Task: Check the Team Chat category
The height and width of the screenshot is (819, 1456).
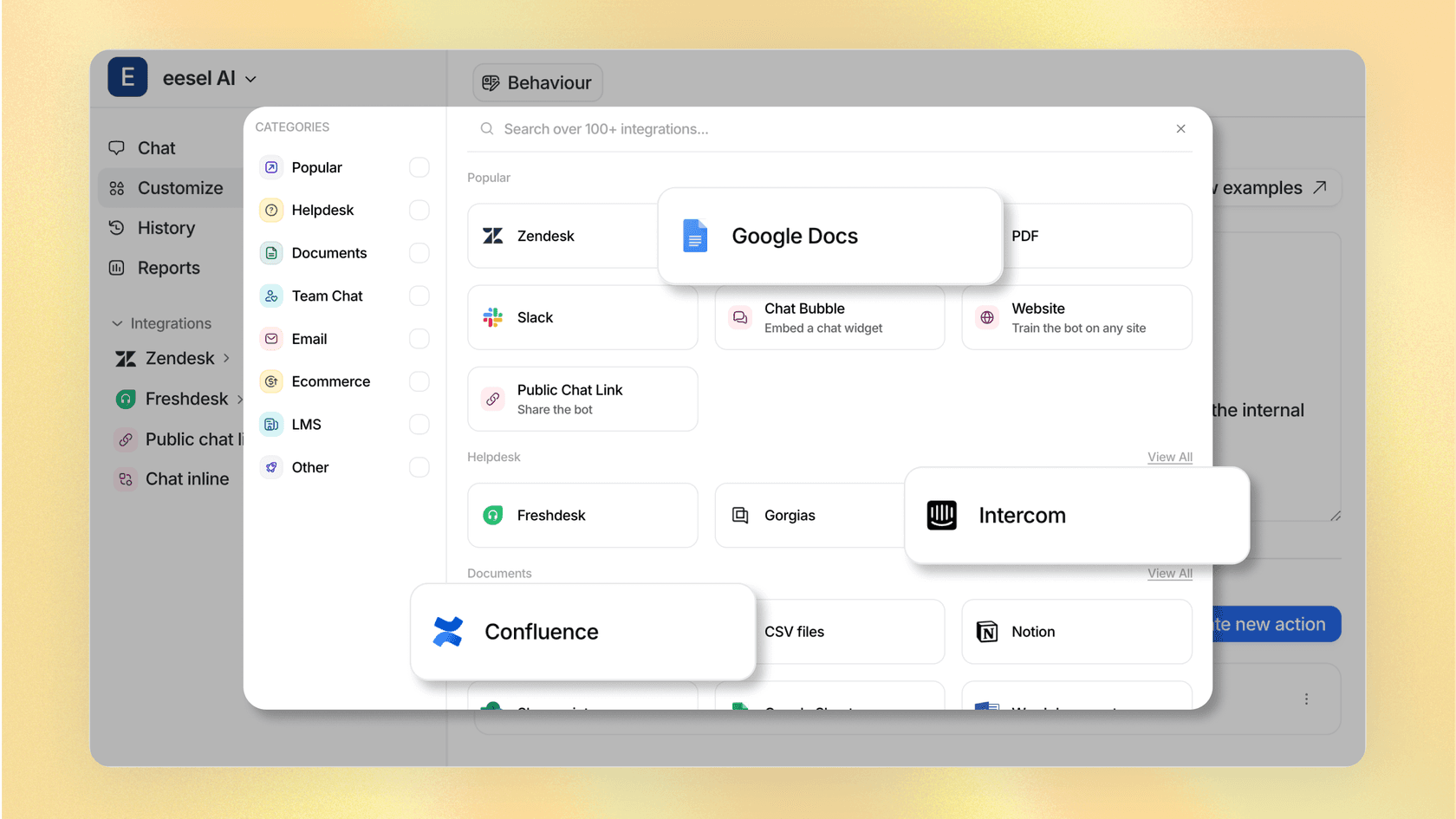Action: coord(419,296)
